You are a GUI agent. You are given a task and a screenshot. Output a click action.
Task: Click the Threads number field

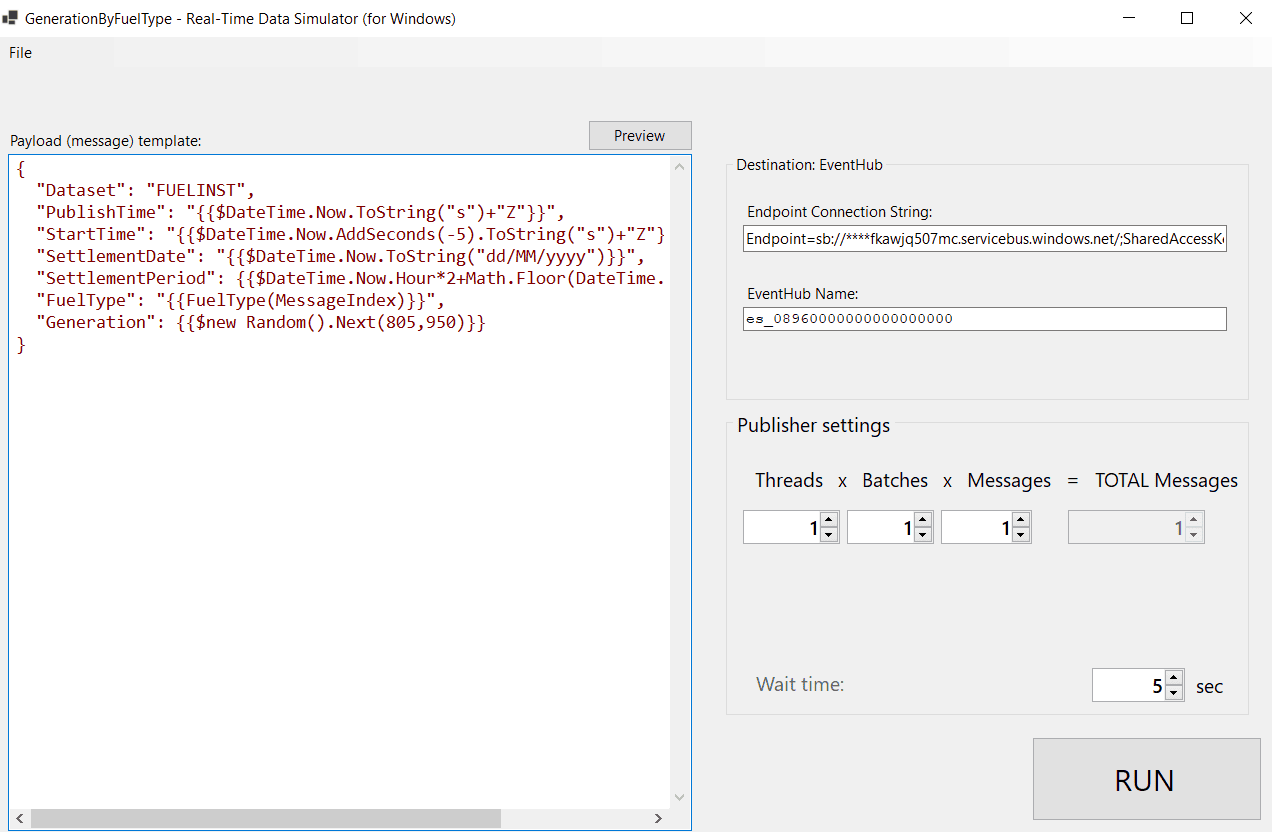[781, 527]
